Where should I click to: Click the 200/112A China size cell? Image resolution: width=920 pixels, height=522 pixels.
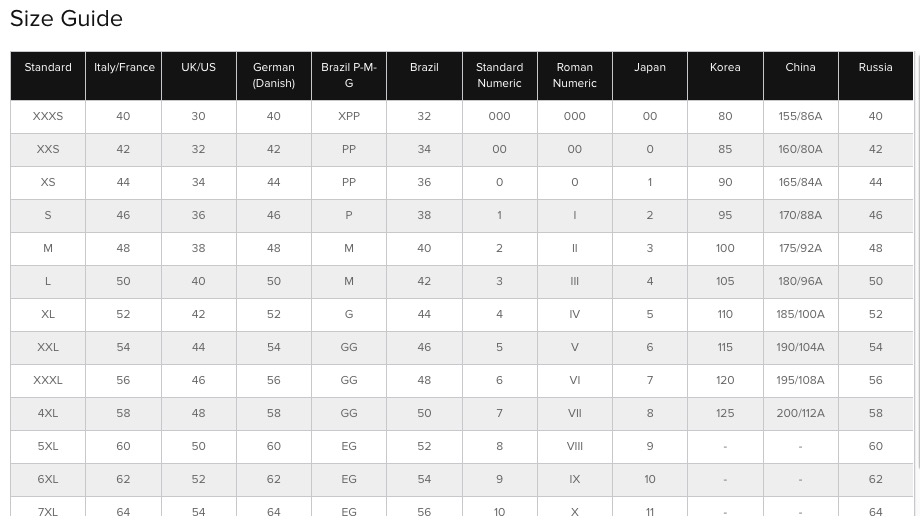[x=801, y=413]
